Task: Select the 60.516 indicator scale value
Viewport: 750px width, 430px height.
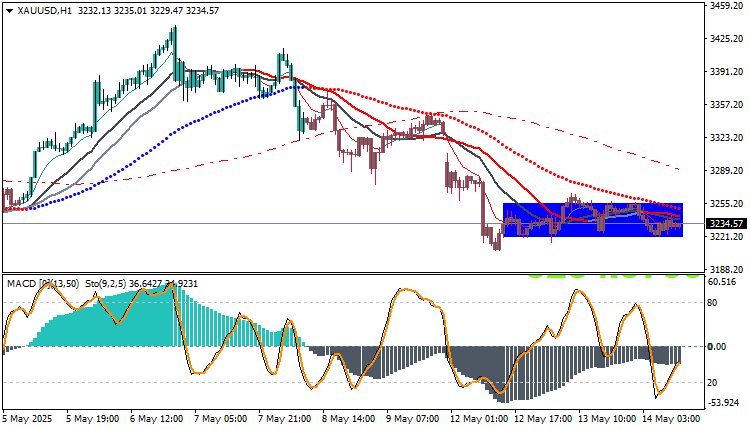Action: pos(722,282)
